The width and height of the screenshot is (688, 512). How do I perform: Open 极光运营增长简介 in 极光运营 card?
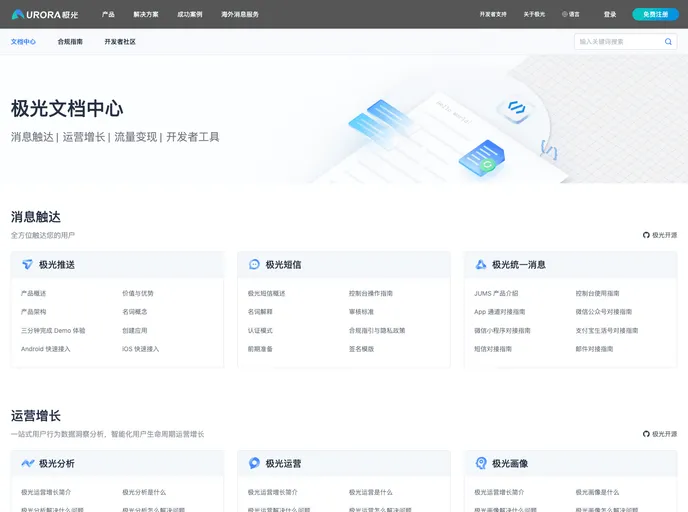272,492
